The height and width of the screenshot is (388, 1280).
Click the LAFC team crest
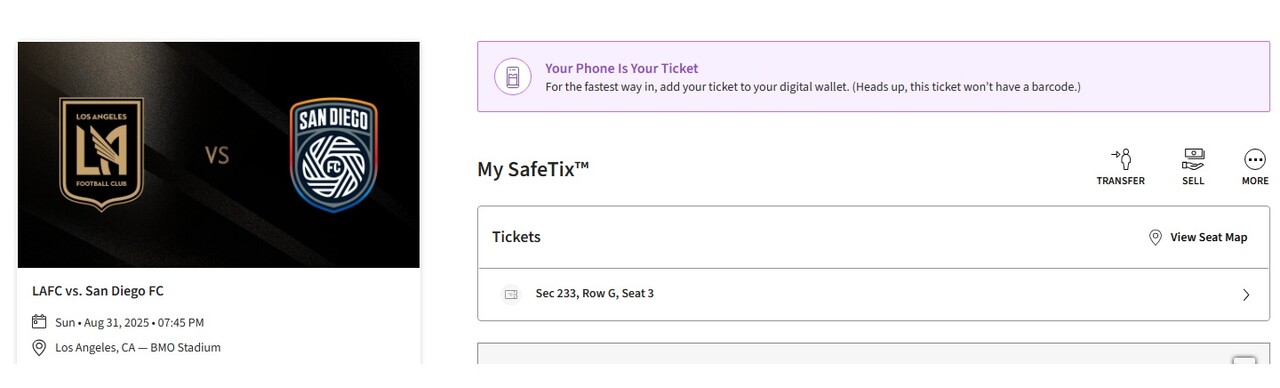click(101, 154)
